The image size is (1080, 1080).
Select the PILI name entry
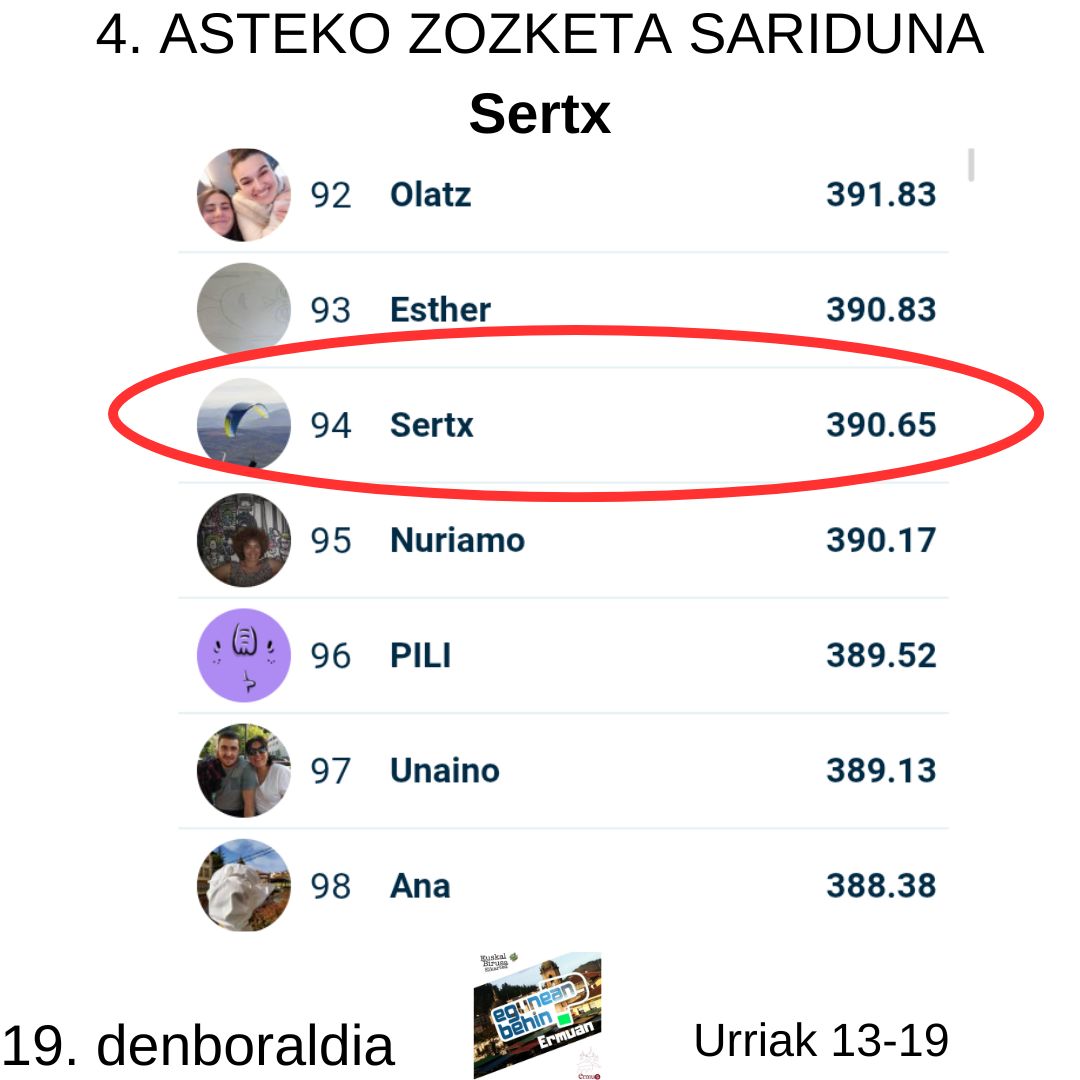coord(420,656)
